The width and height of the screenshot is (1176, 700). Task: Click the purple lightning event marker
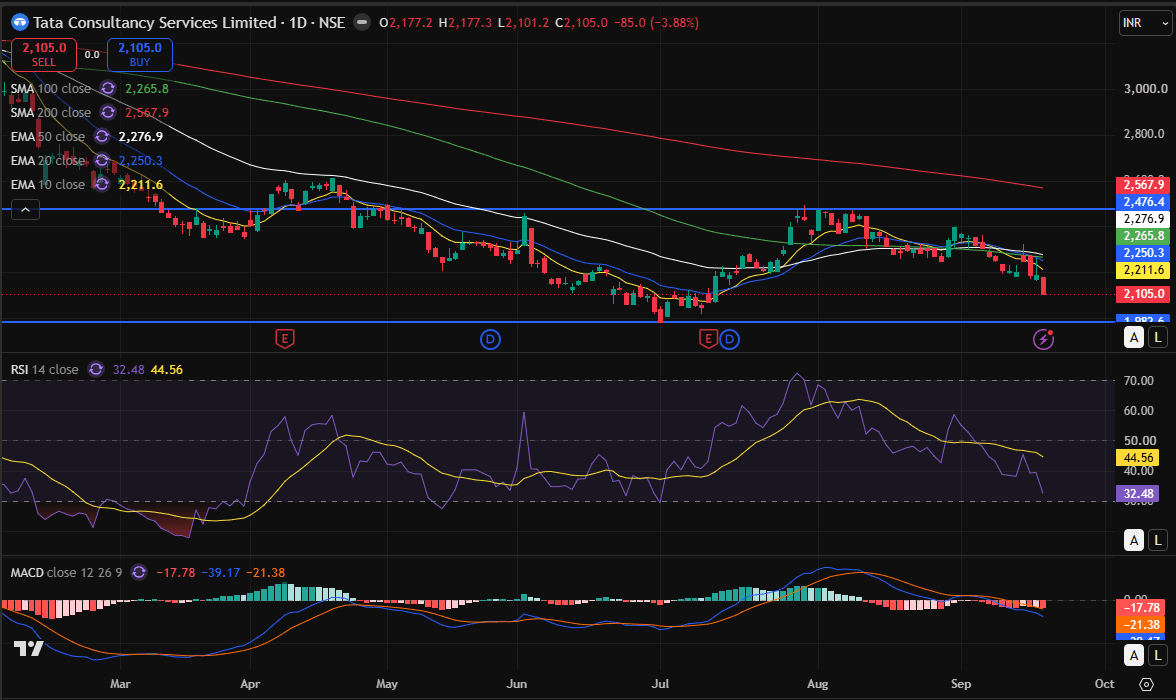1043,339
